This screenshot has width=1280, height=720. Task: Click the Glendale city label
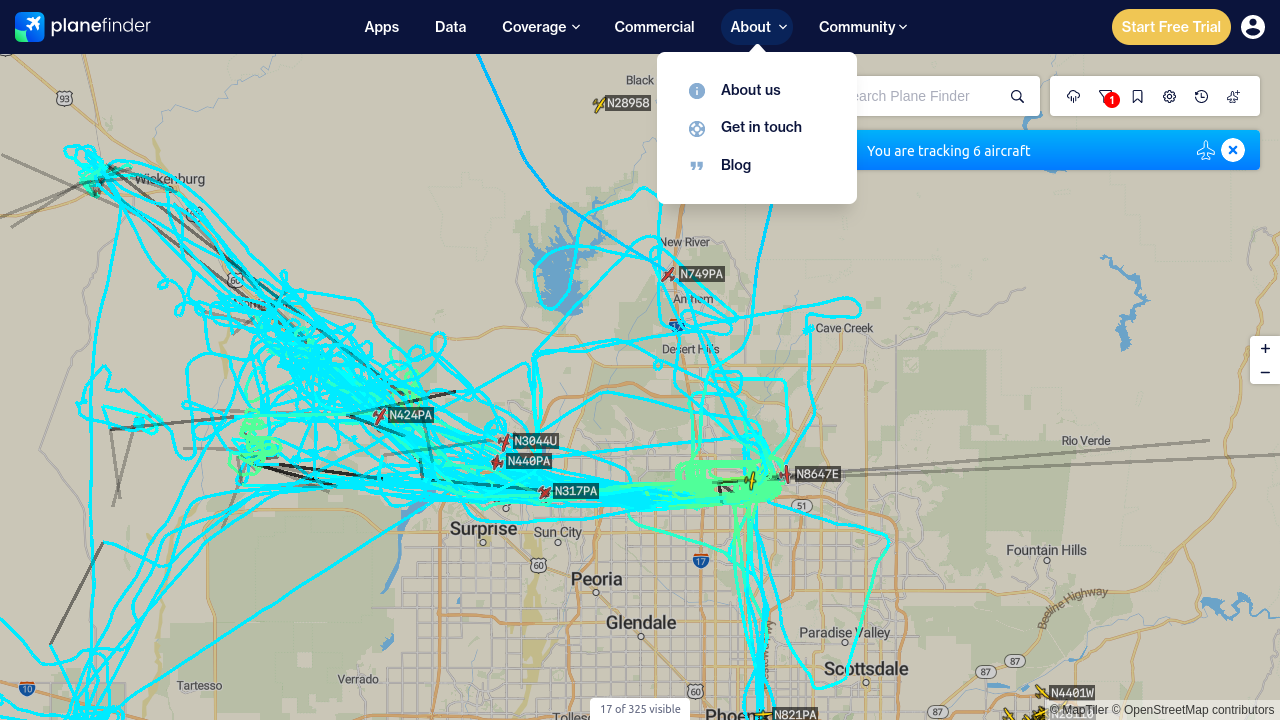[641, 623]
